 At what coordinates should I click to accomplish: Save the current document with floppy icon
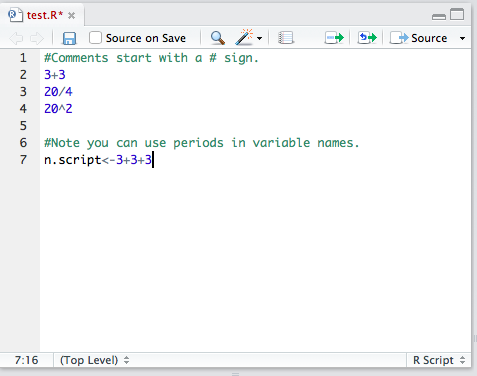[69, 38]
